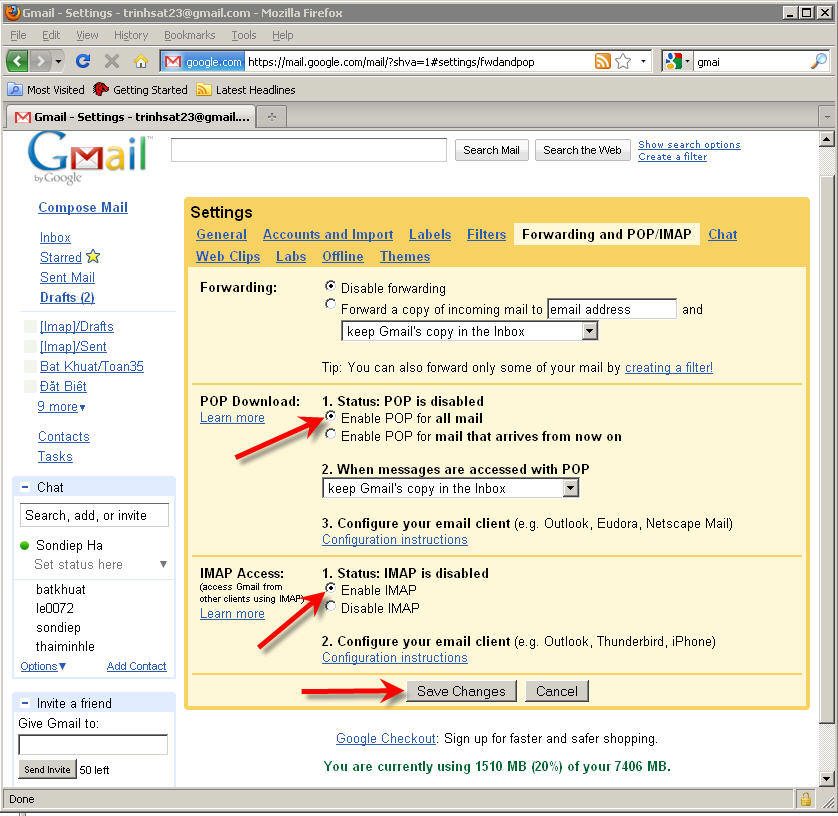Image resolution: width=838 pixels, height=816 pixels.
Task: Open Getting Started bookmark
Action: (140, 90)
